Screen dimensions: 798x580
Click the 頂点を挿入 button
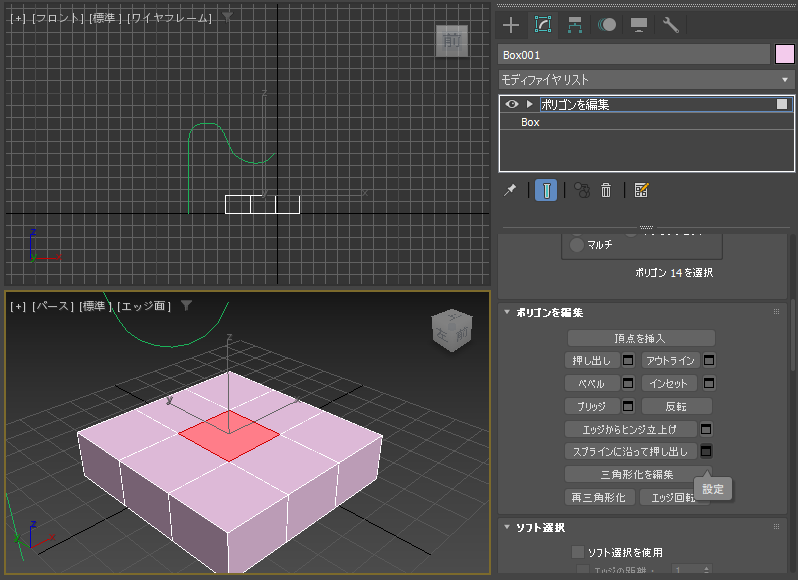(x=641, y=338)
